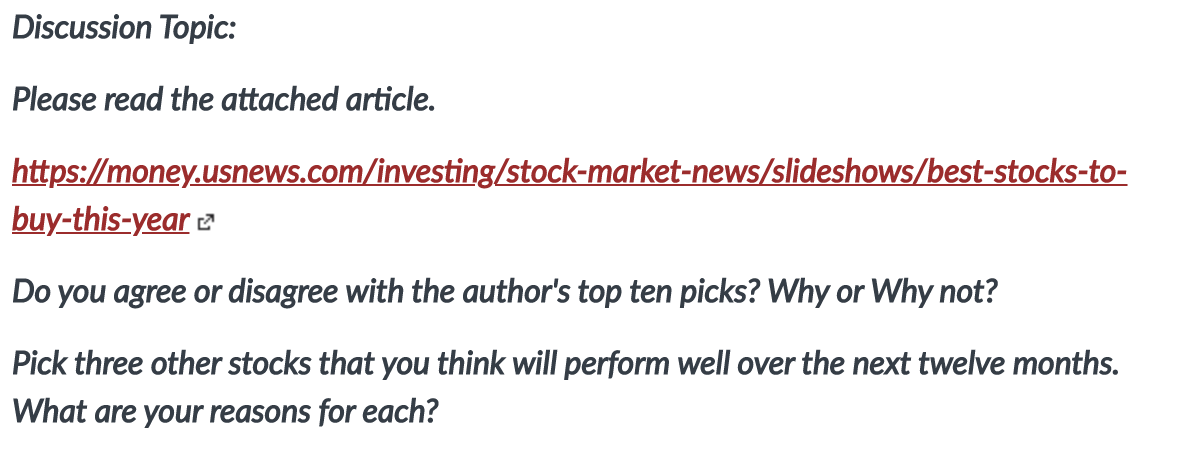The image size is (1200, 458).
Task: Click the external link icon after the URL
Action: click(x=206, y=224)
